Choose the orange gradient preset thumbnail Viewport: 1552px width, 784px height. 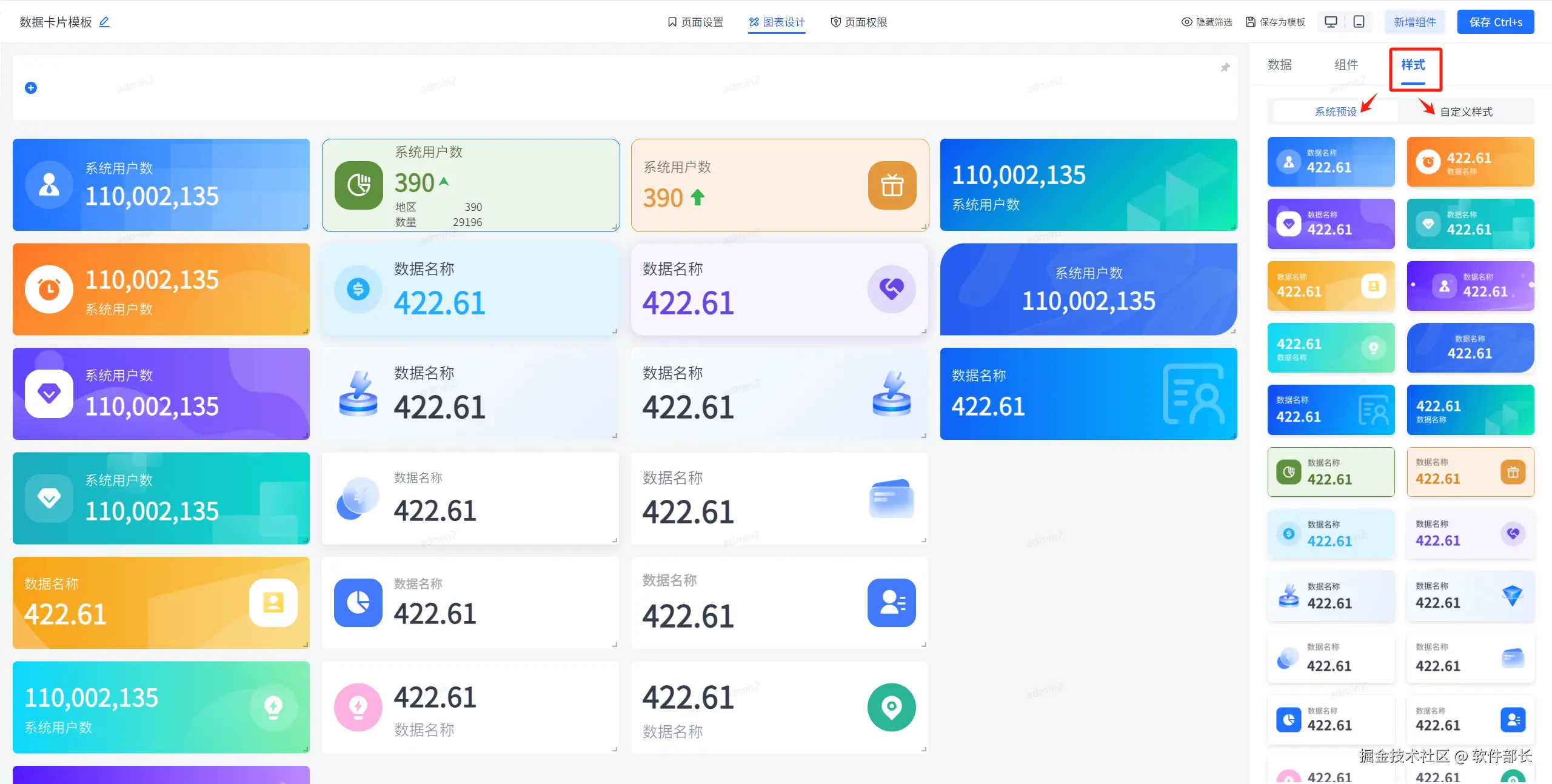[1470, 162]
